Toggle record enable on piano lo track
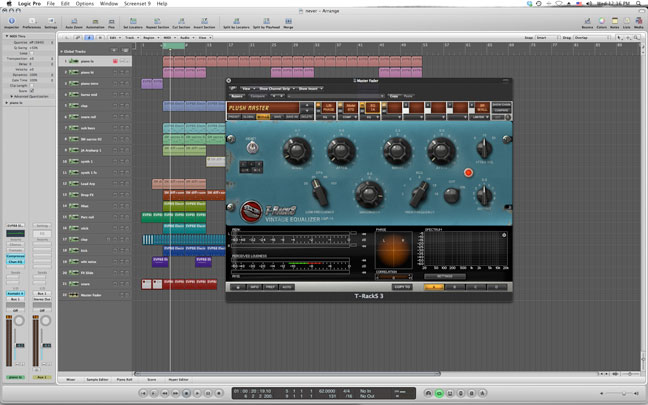Image resolution: width=648 pixels, height=405 pixels. [x=115, y=61]
